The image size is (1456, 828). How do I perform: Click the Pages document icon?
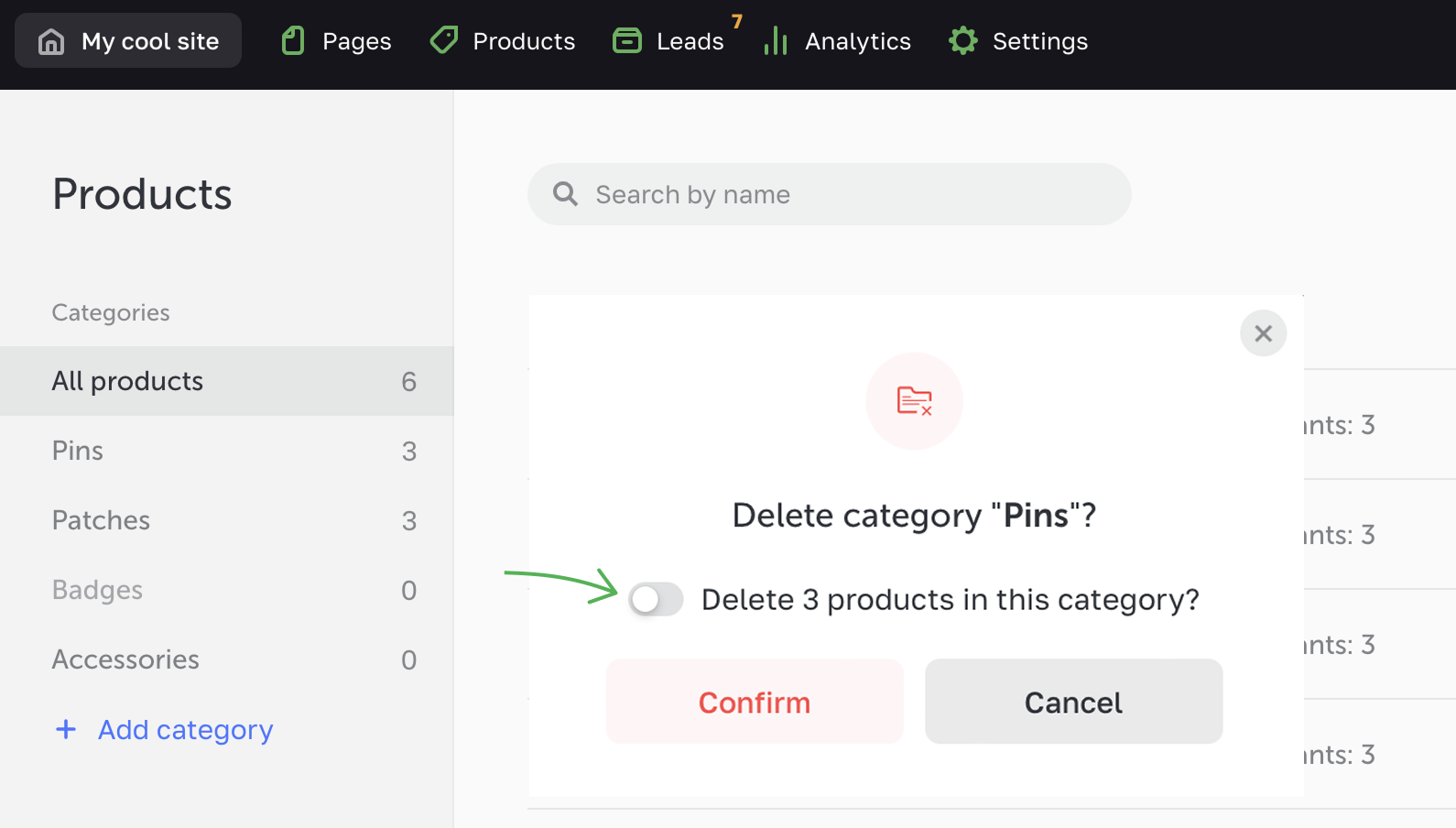[x=293, y=41]
